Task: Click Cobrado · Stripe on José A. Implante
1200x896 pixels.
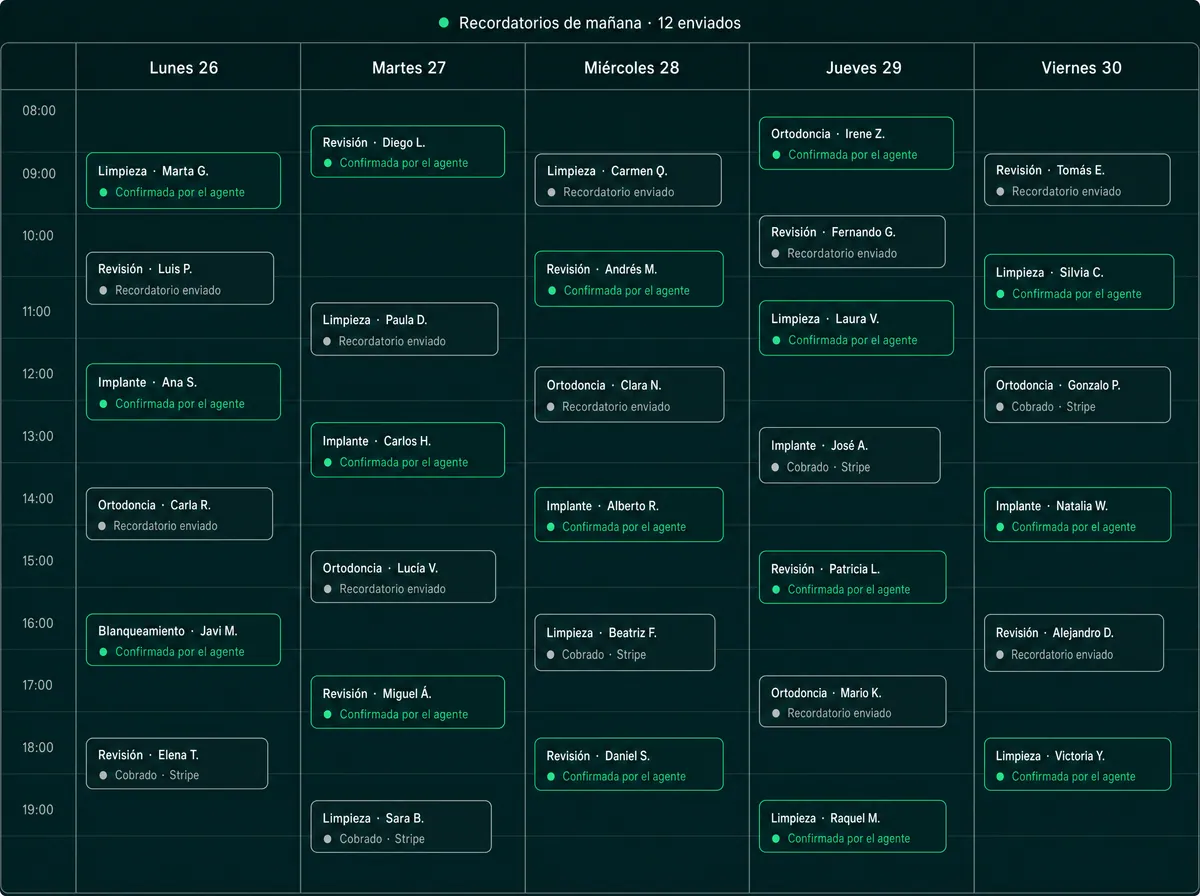Action: coord(829,467)
